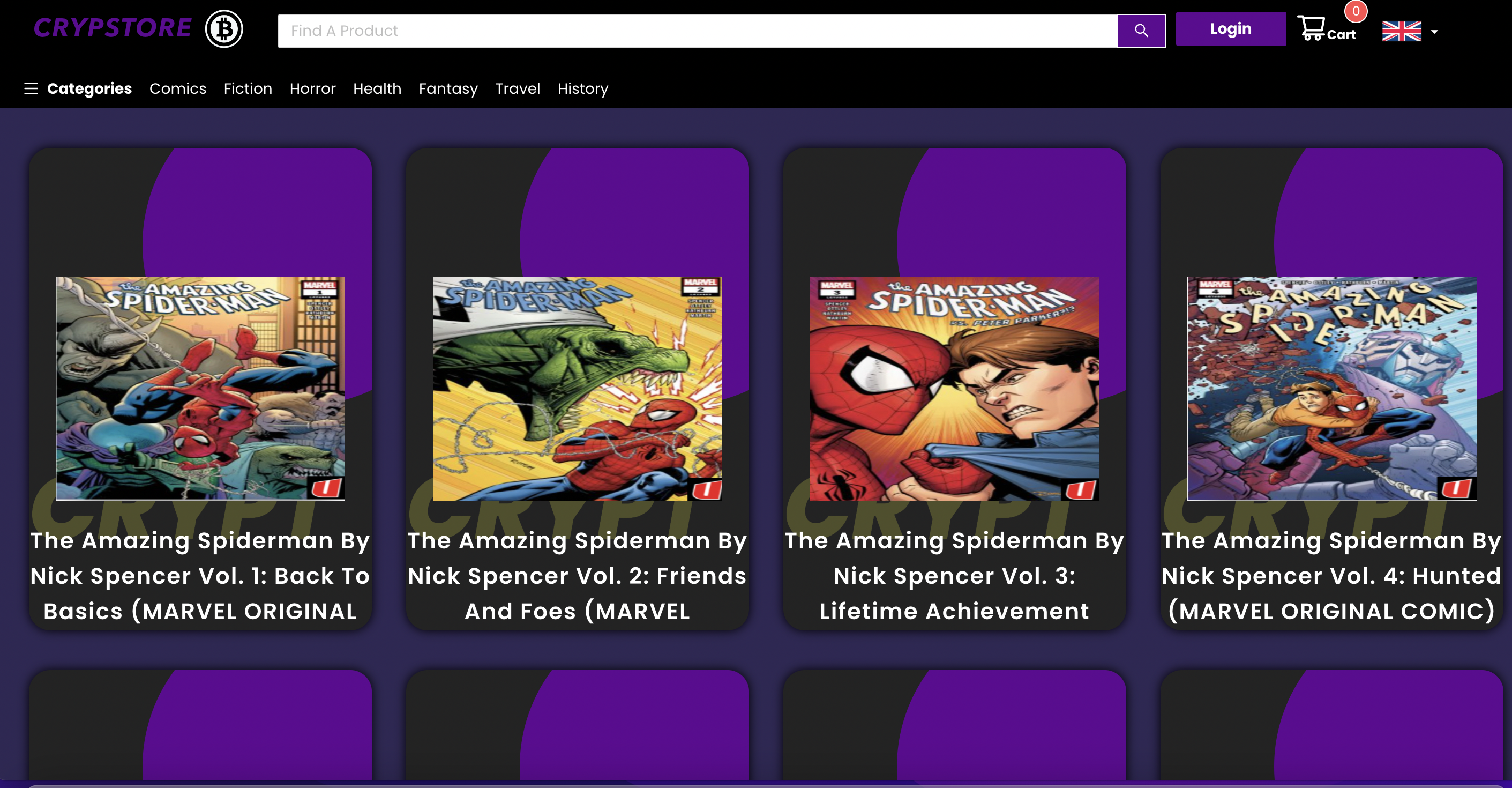Focus the Find A Product search field
Viewport: 1512px width, 788px height.
point(697,31)
